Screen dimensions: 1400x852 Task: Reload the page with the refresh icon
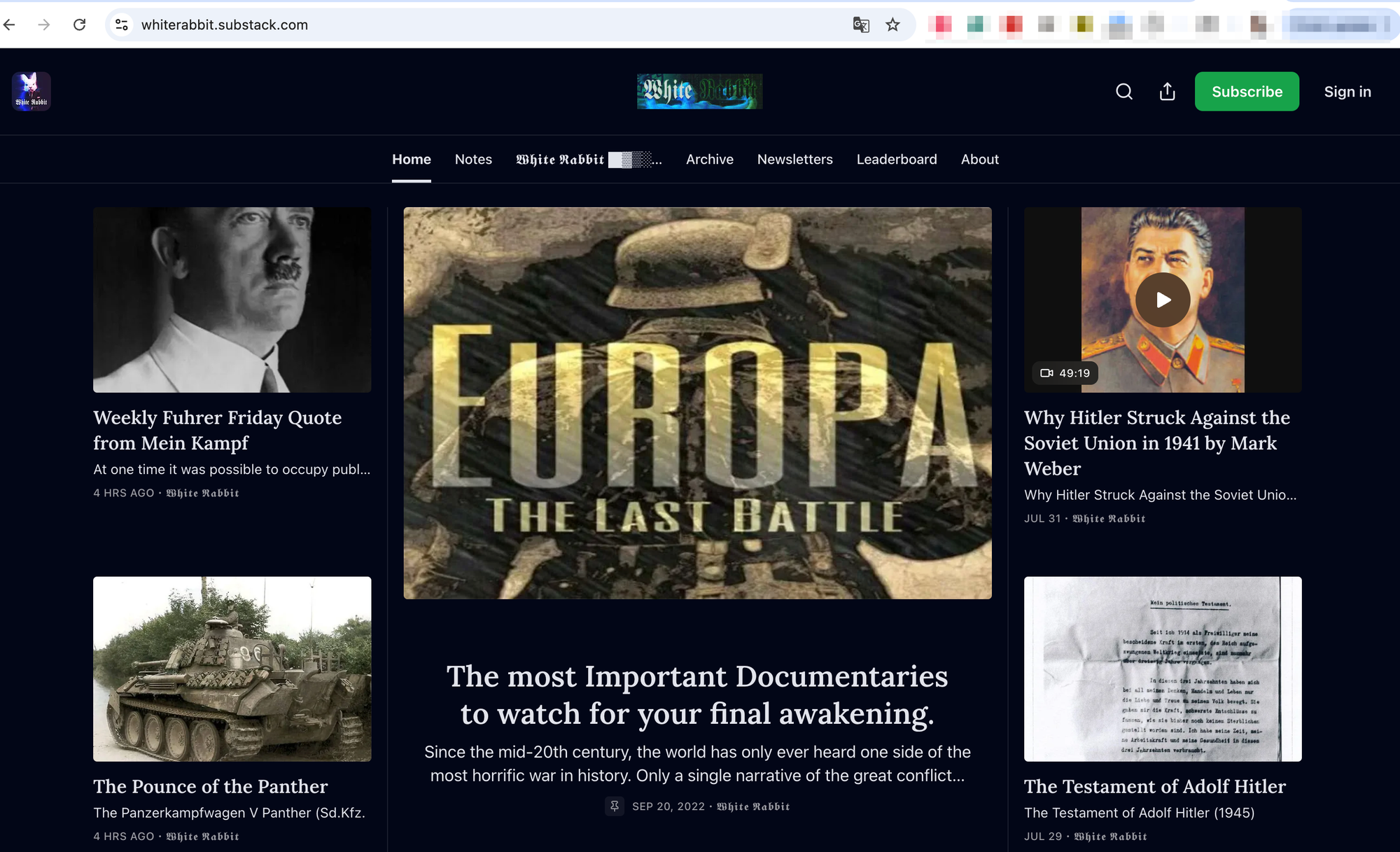tap(80, 25)
